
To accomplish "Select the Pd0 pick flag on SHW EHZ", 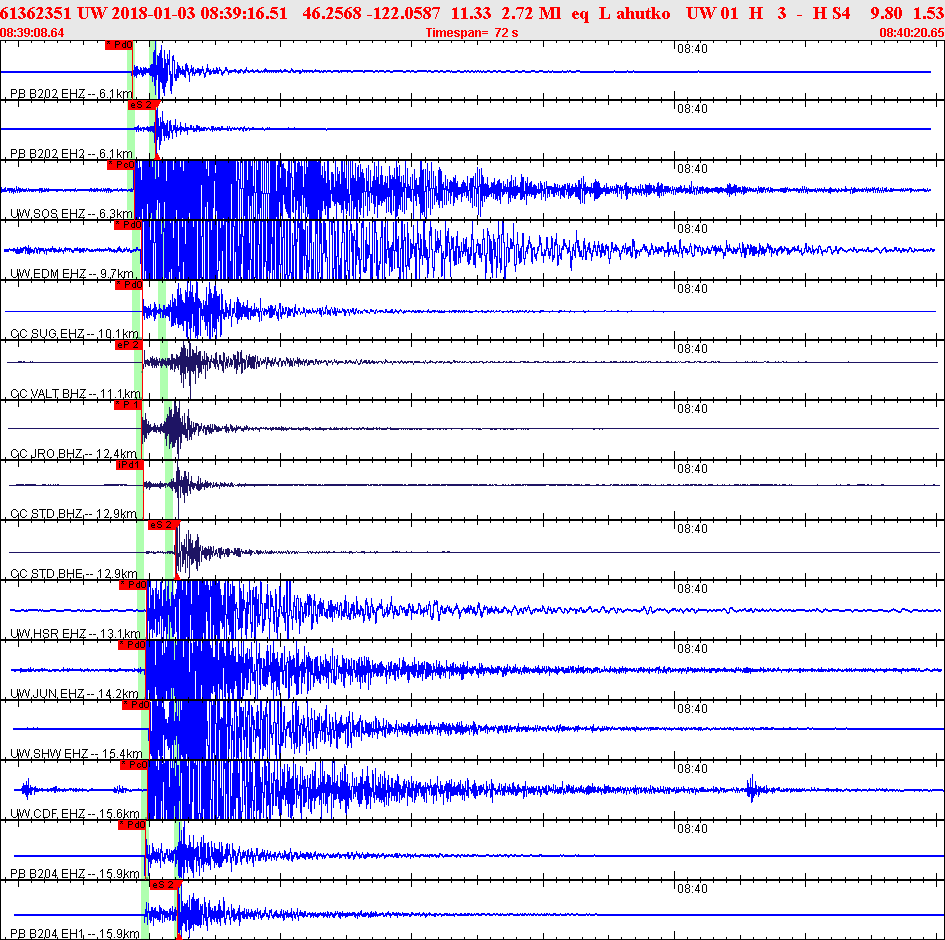I will pyautogui.click(x=136, y=705).
